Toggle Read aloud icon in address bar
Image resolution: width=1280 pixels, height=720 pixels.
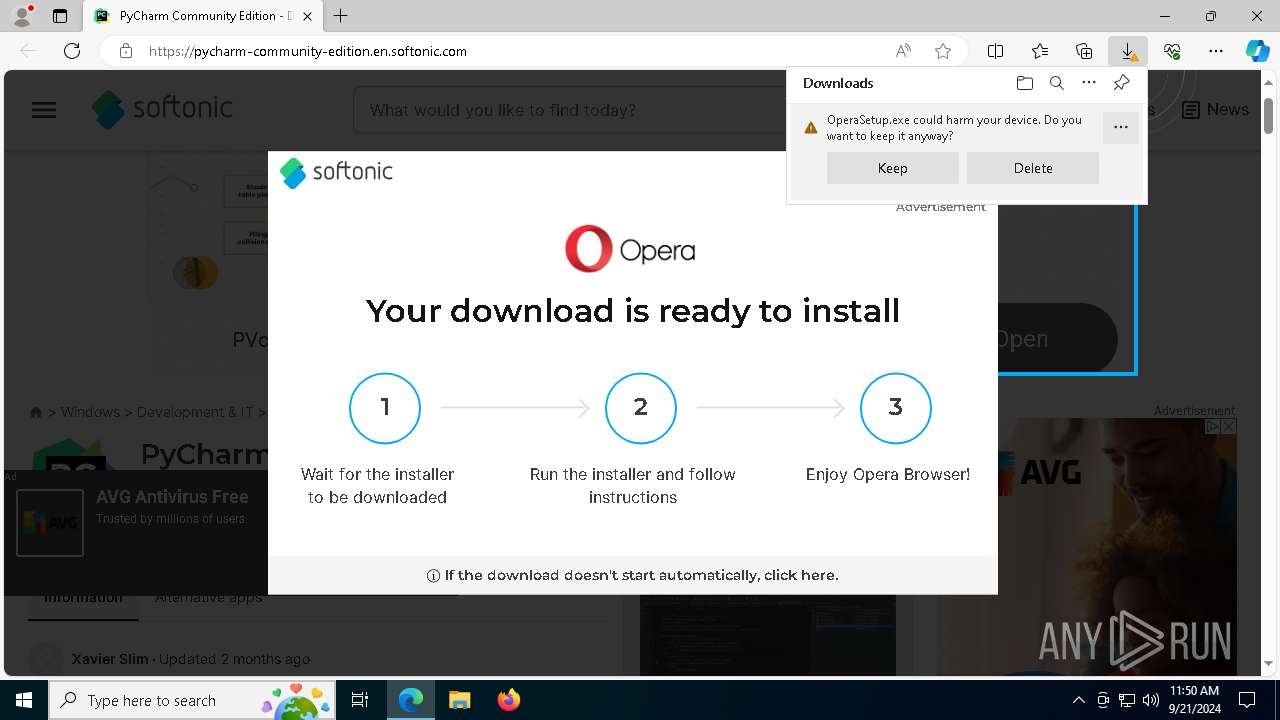903,51
